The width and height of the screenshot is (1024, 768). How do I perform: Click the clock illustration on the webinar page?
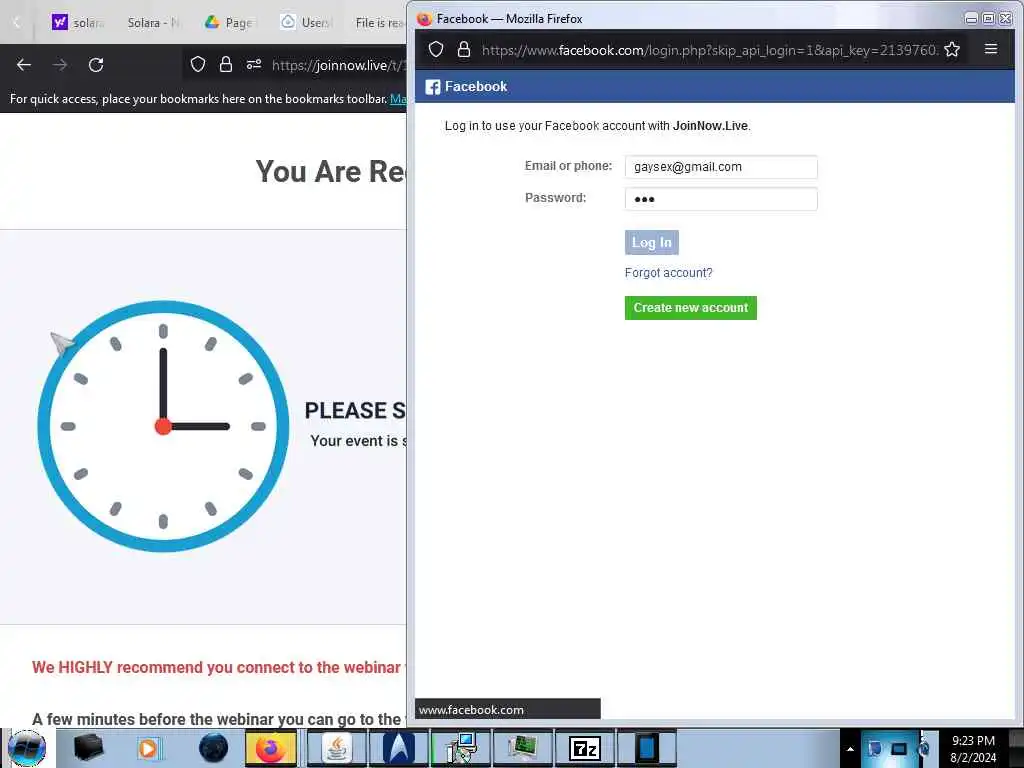click(163, 426)
